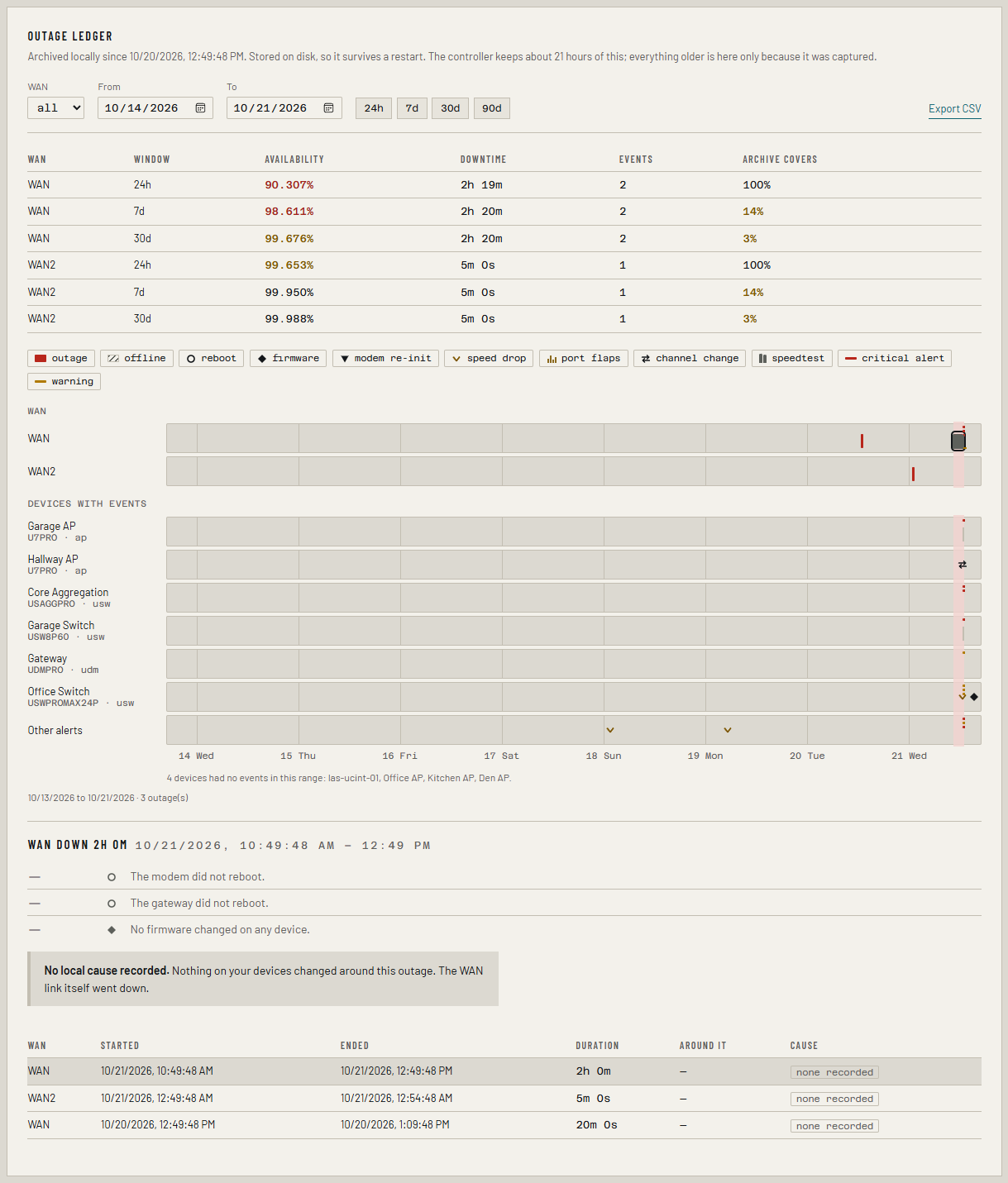Image resolution: width=1008 pixels, height=1183 pixels.
Task: Toggle the port flaps legend filter
Action: (584, 358)
